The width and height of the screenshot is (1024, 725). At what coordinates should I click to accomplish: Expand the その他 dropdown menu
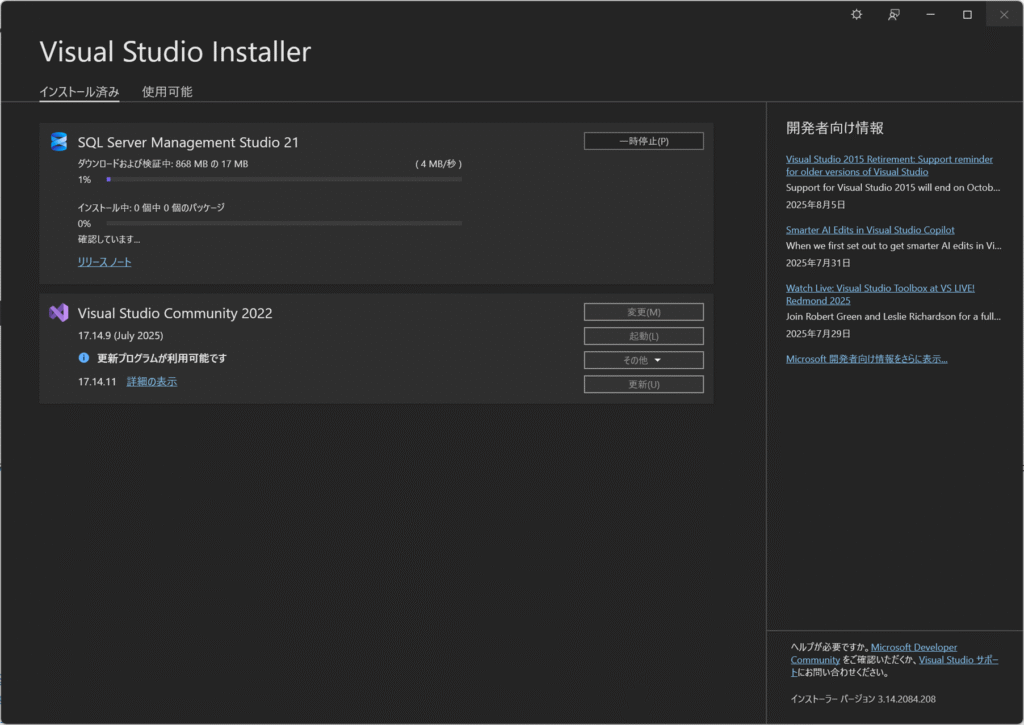[643, 360]
